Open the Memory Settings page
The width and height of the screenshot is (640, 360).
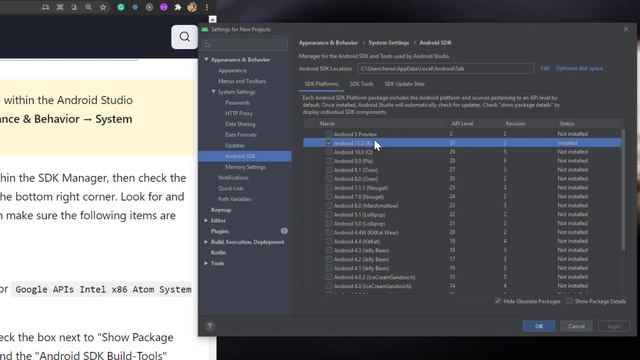click(245, 167)
